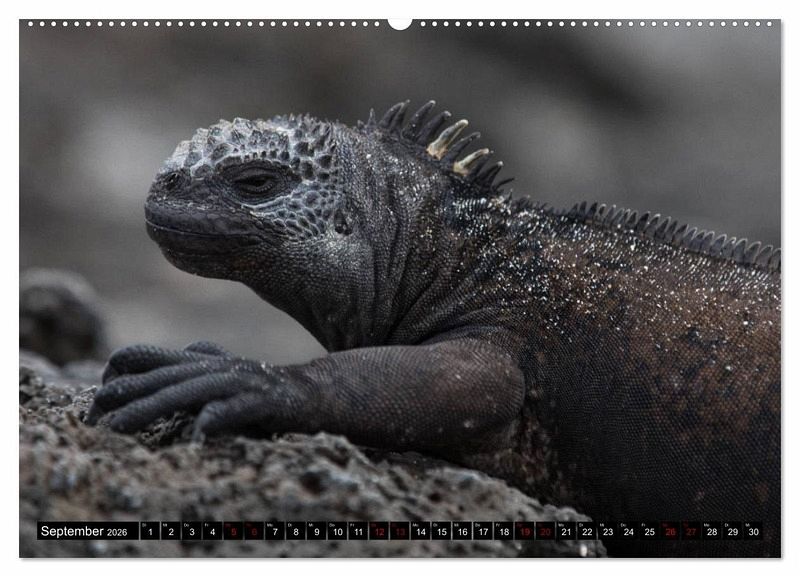Select day 15 in the date strip
Viewport: 800px width, 577px height.
click(x=441, y=532)
